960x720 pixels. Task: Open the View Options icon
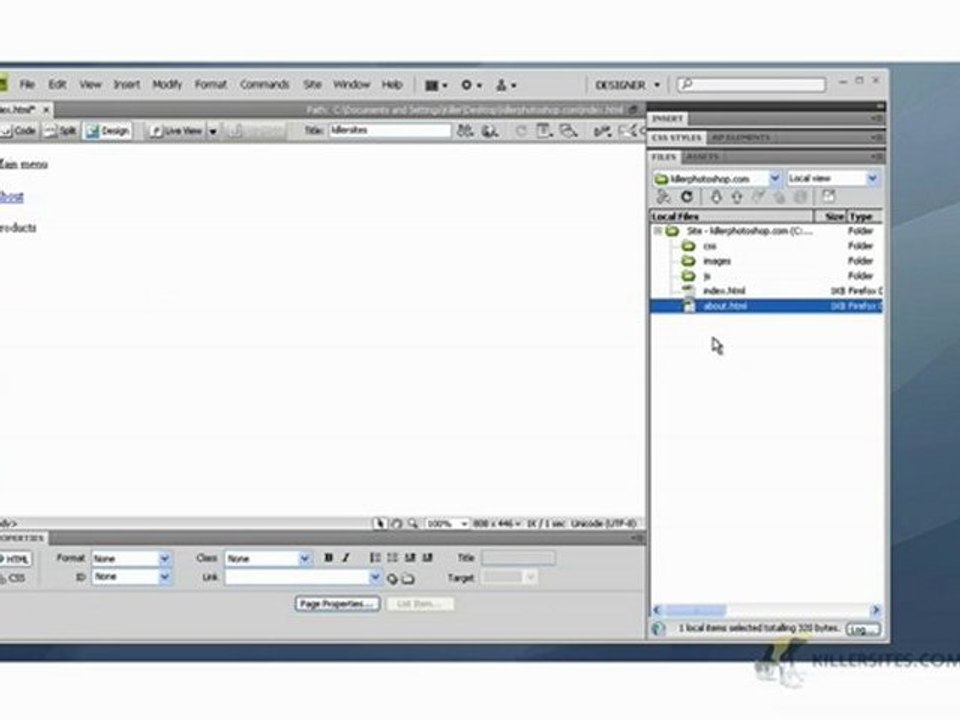[543, 130]
